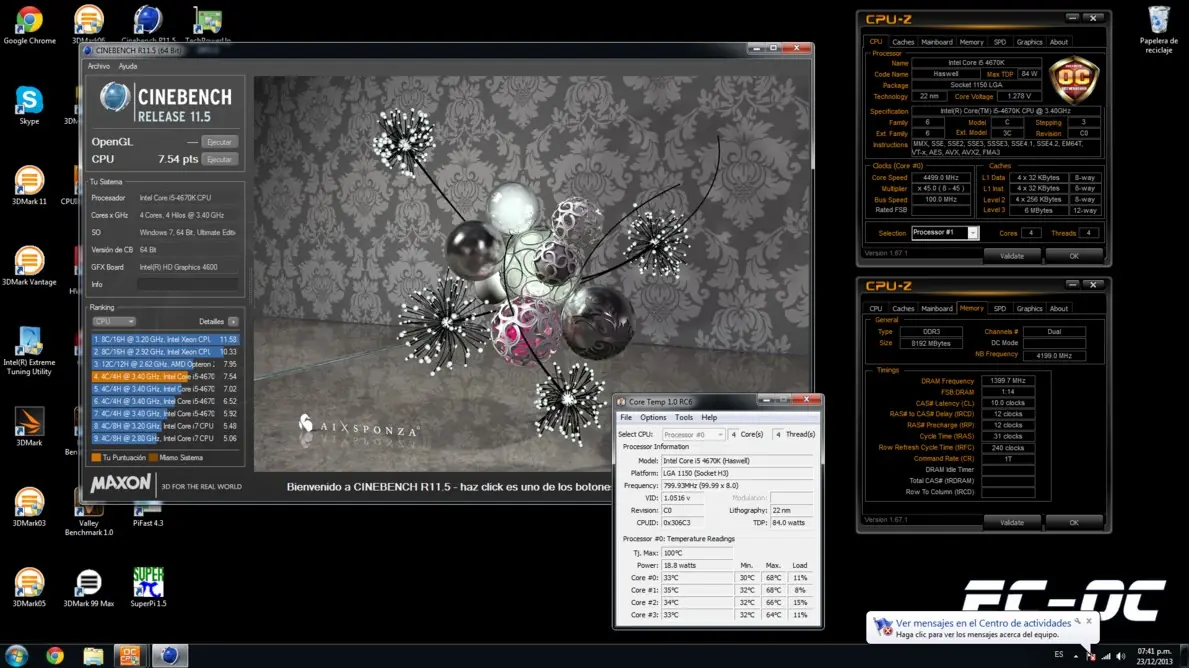Open SuperPi 1.5 desktop icon

click(x=148, y=588)
